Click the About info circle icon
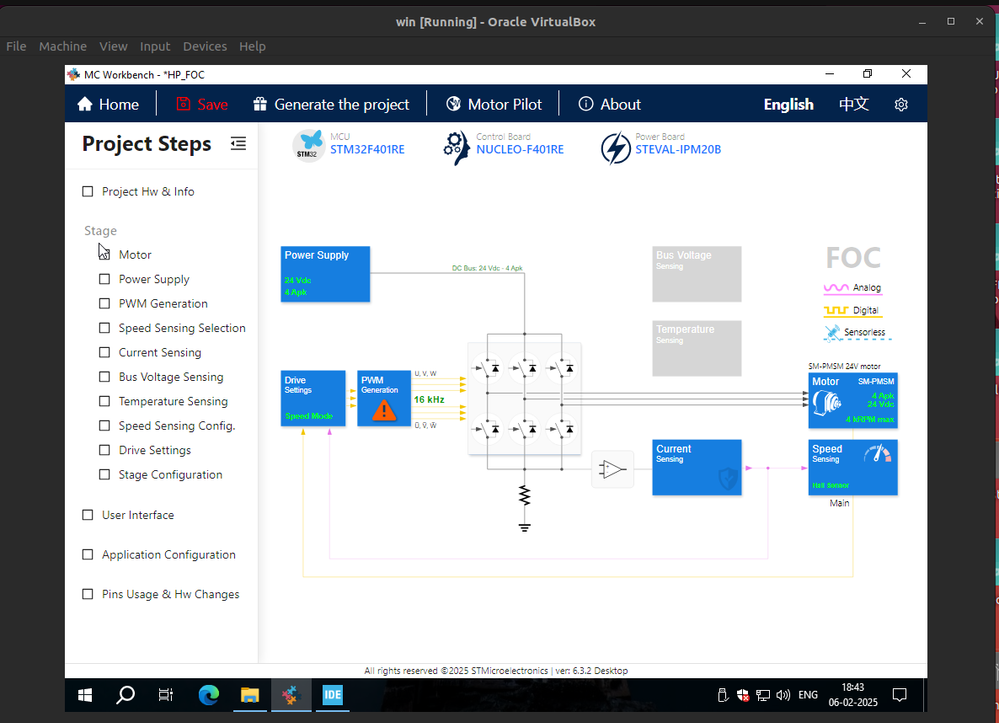Viewport: 999px width, 723px height. click(586, 104)
